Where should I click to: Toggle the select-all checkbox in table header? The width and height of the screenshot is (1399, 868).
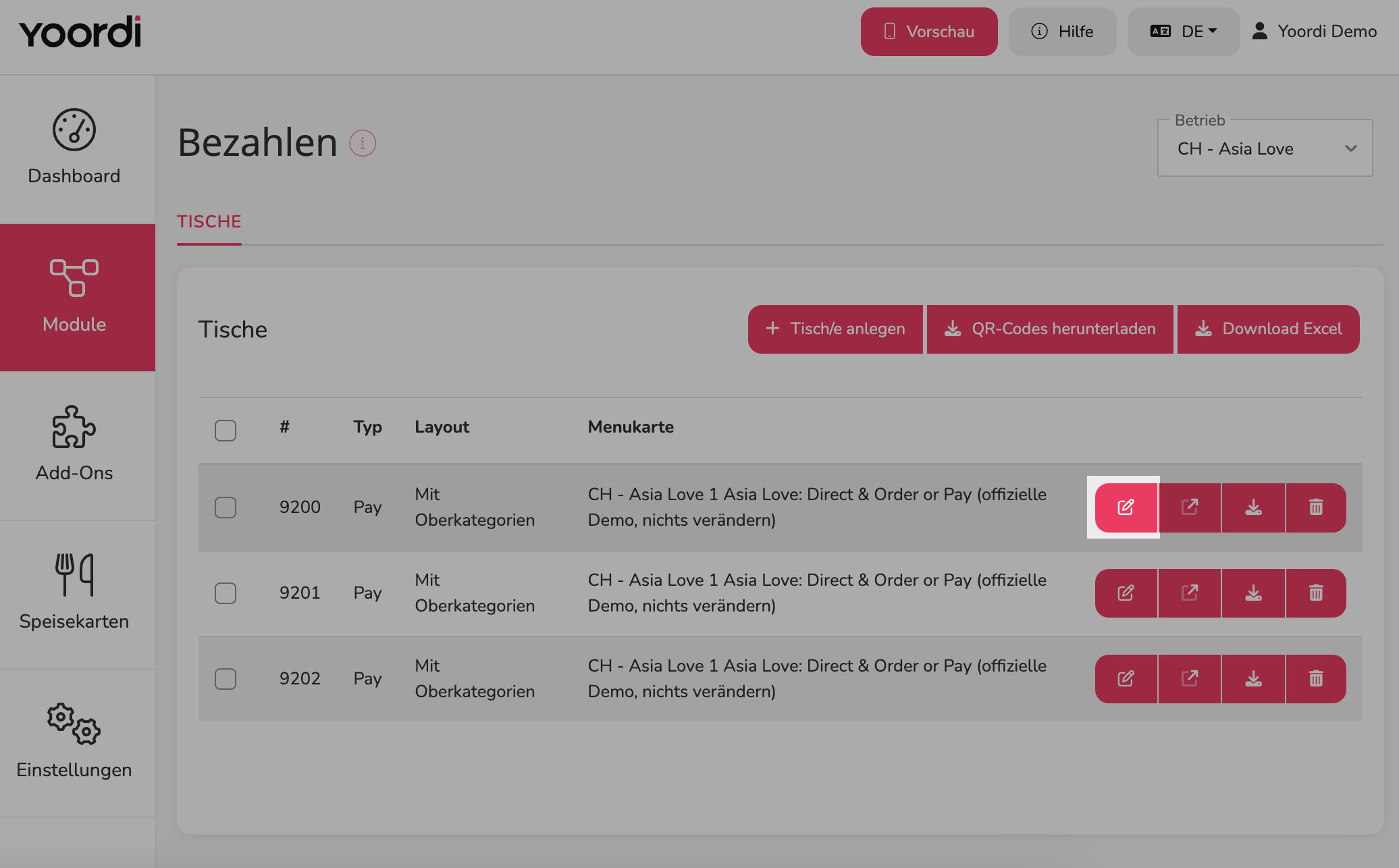click(226, 431)
